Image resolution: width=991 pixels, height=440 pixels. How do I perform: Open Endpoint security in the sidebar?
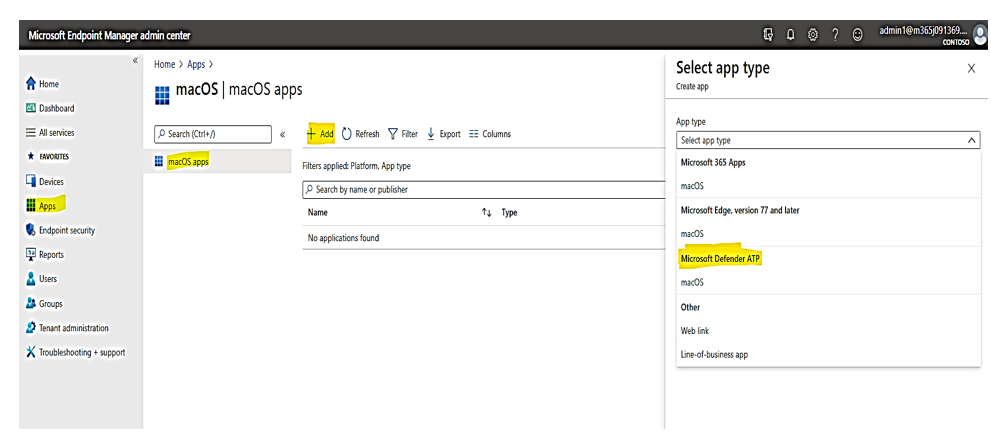coord(60,230)
